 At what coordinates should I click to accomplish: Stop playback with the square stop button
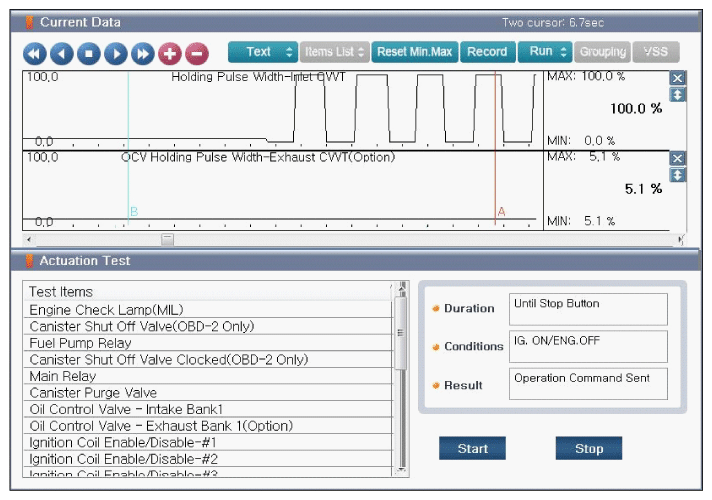coord(89,54)
